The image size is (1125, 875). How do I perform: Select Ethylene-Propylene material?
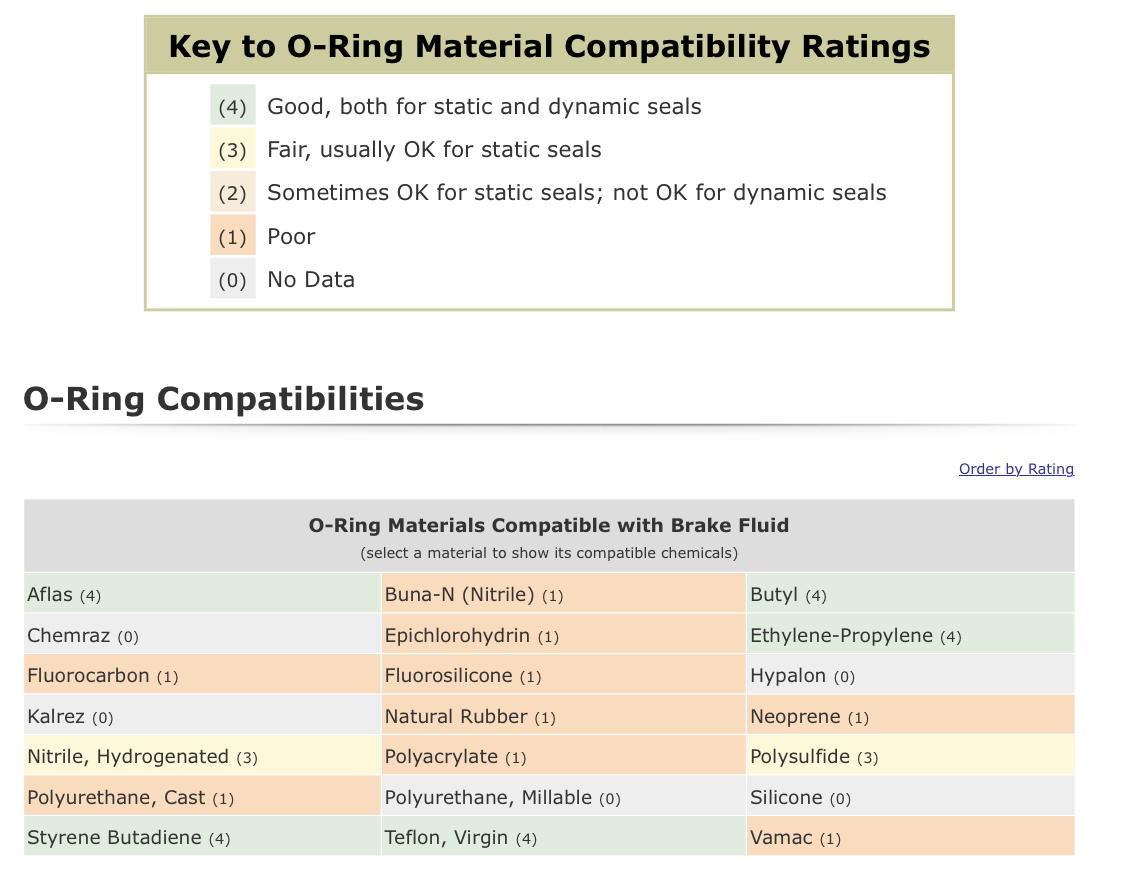pyautogui.click(x=910, y=635)
